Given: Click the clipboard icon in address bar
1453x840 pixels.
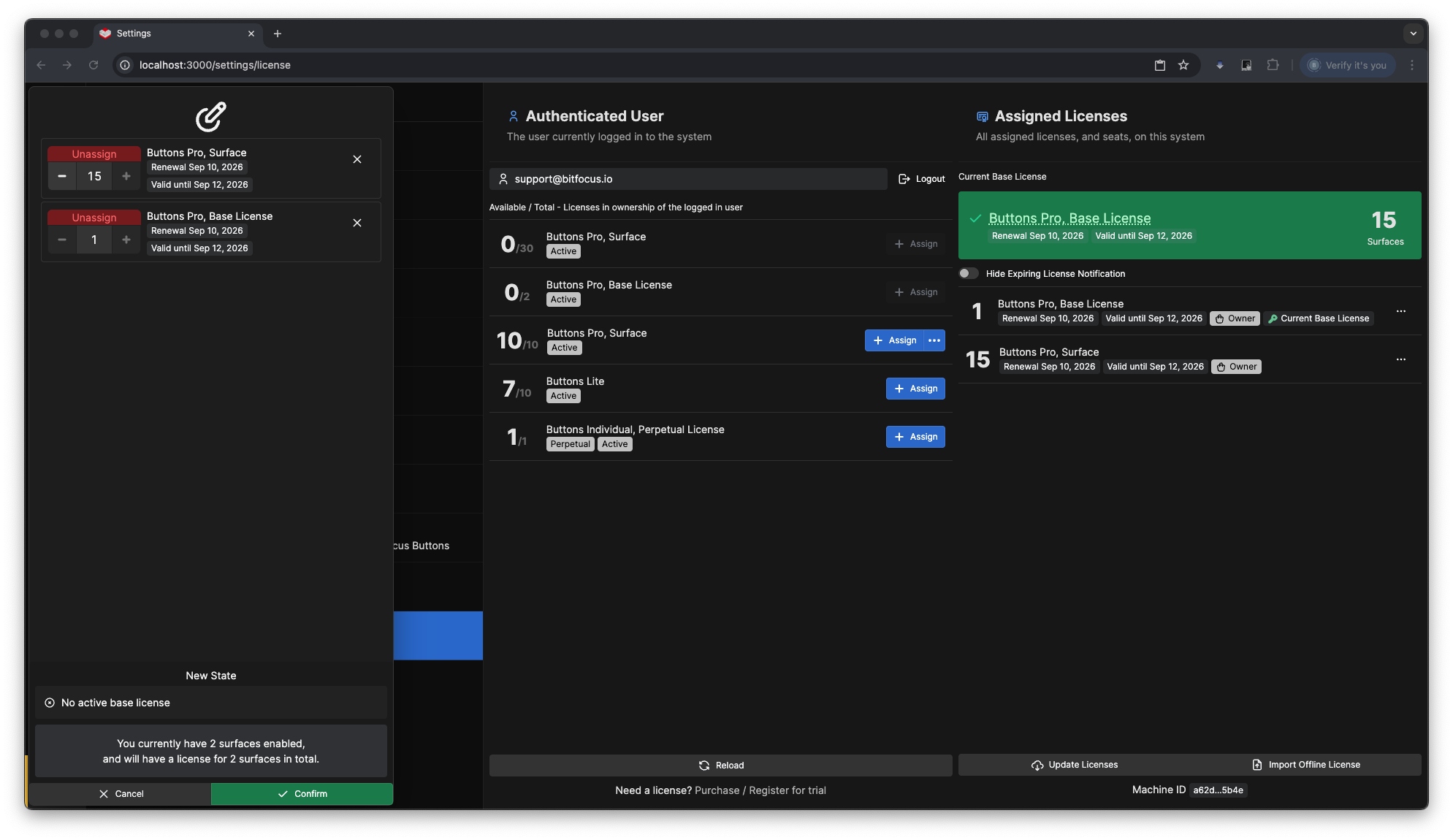Looking at the screenshot, I should pyautogui.click(x=1160, y=65).
